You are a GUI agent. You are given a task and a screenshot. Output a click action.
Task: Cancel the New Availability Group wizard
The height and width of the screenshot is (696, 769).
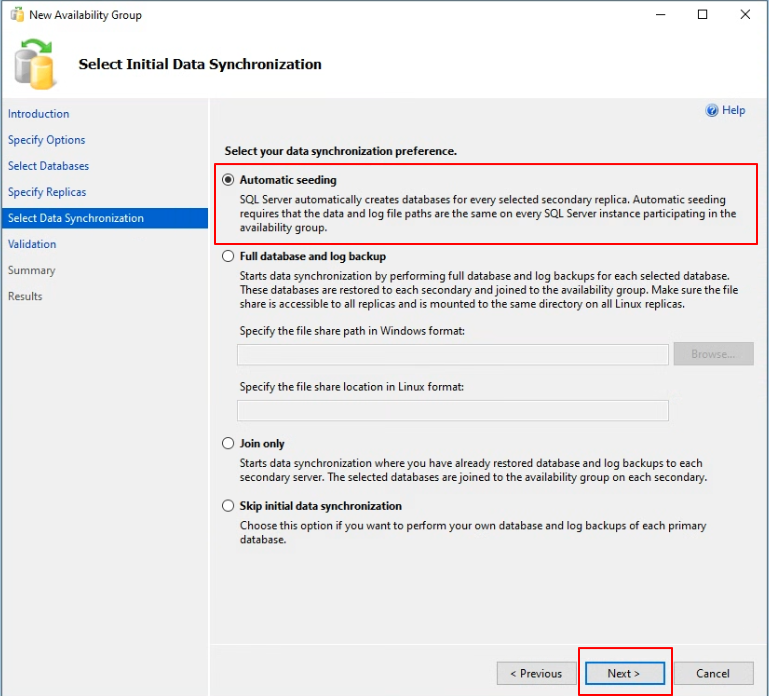pyautogui.click(x=714, y=673)
